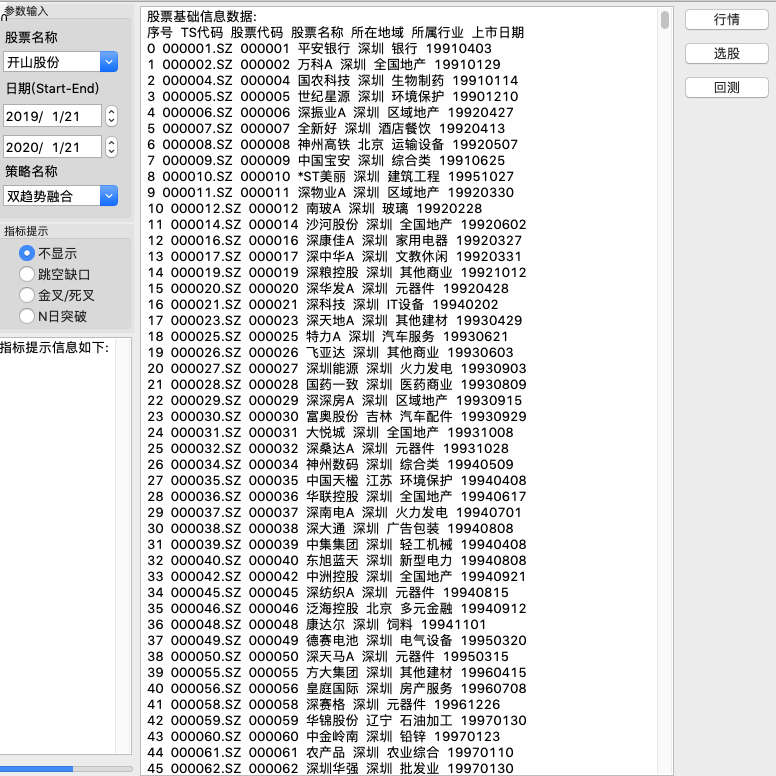Click row 33 中洲控股

(x=337, y=577)
